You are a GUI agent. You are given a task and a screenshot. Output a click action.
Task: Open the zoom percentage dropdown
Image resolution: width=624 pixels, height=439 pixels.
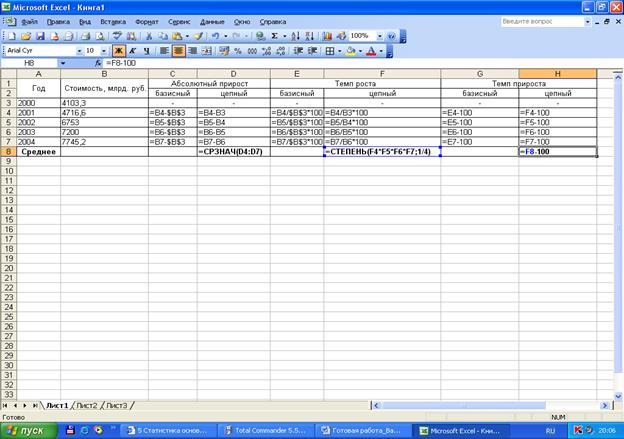tap(378, 35)
